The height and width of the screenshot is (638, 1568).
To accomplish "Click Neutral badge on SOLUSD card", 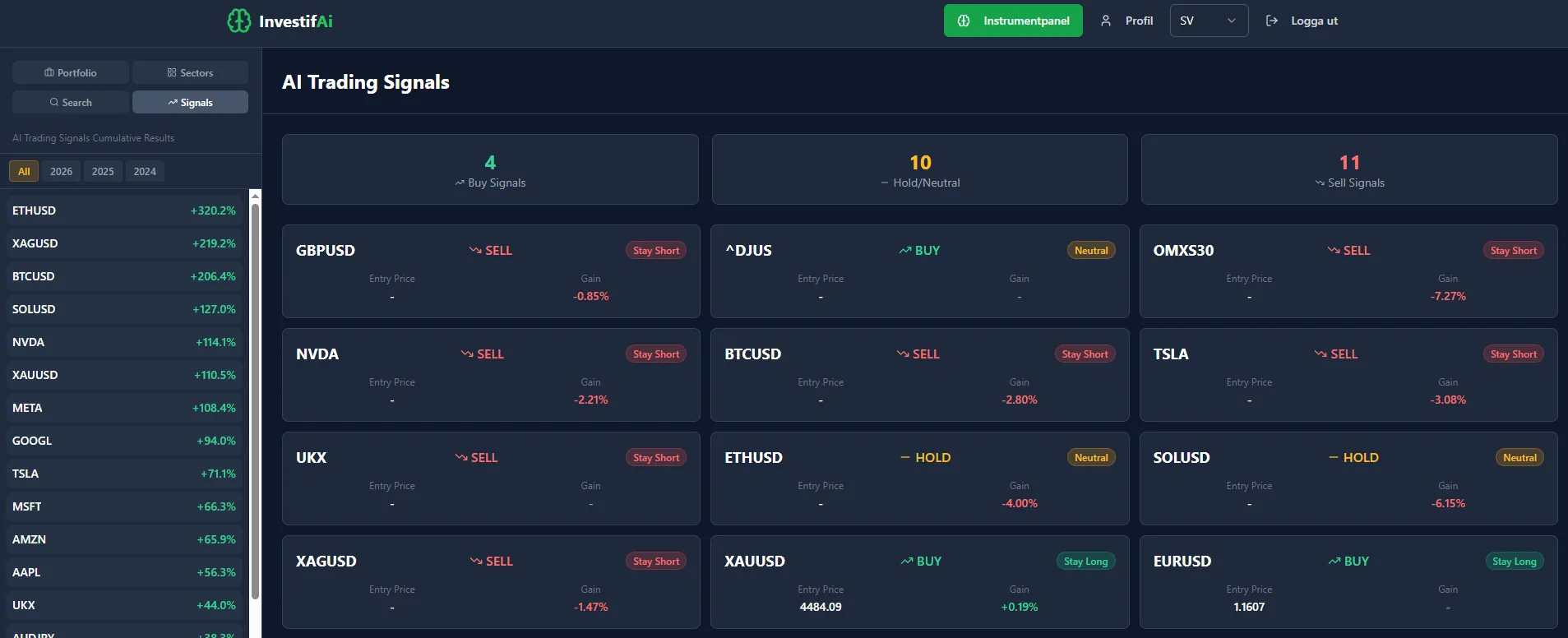I will (x=1519, y=457).
